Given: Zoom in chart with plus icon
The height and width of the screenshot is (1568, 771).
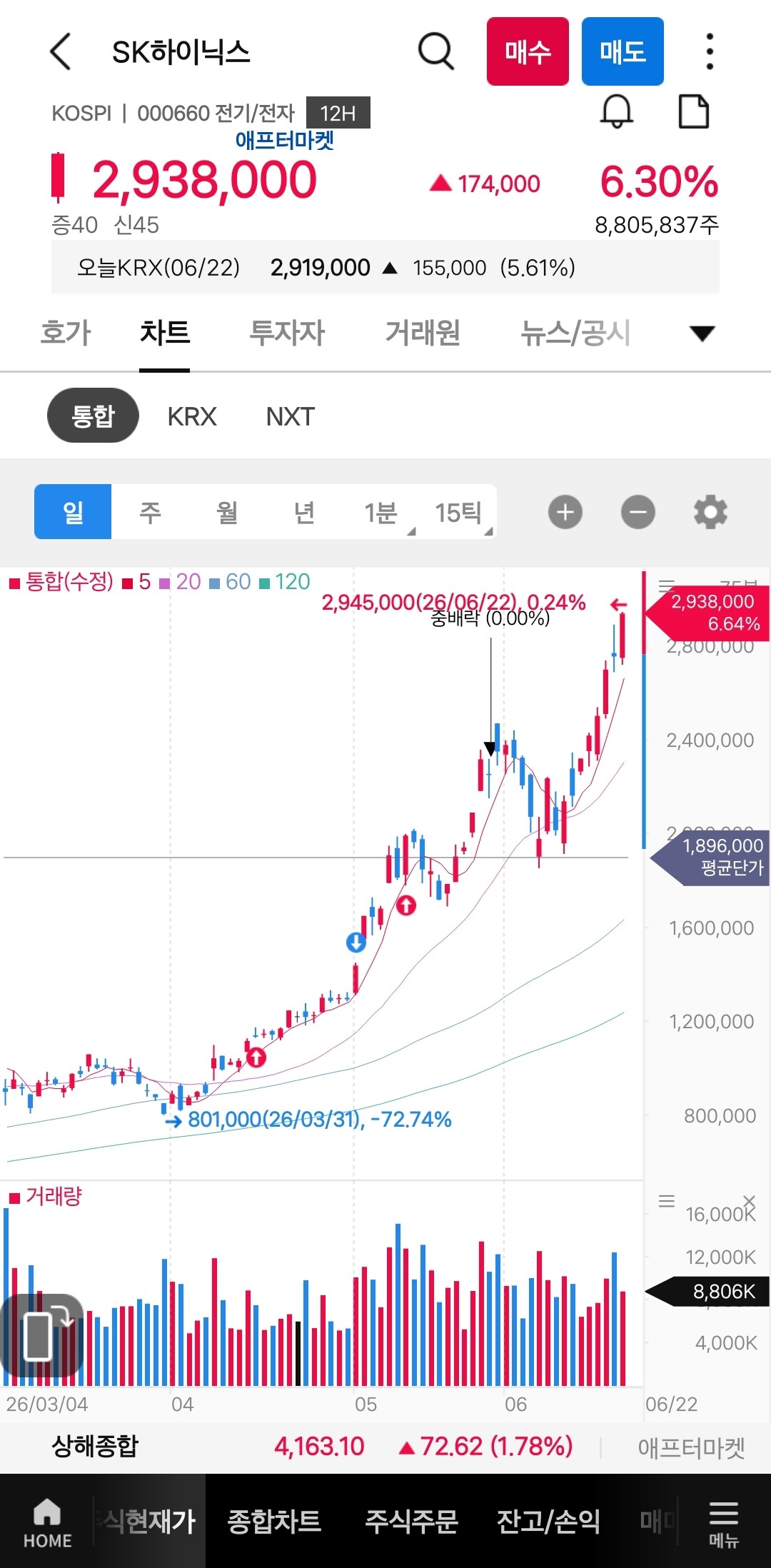Looking at the screenshot, I should (x=565, y=512).
